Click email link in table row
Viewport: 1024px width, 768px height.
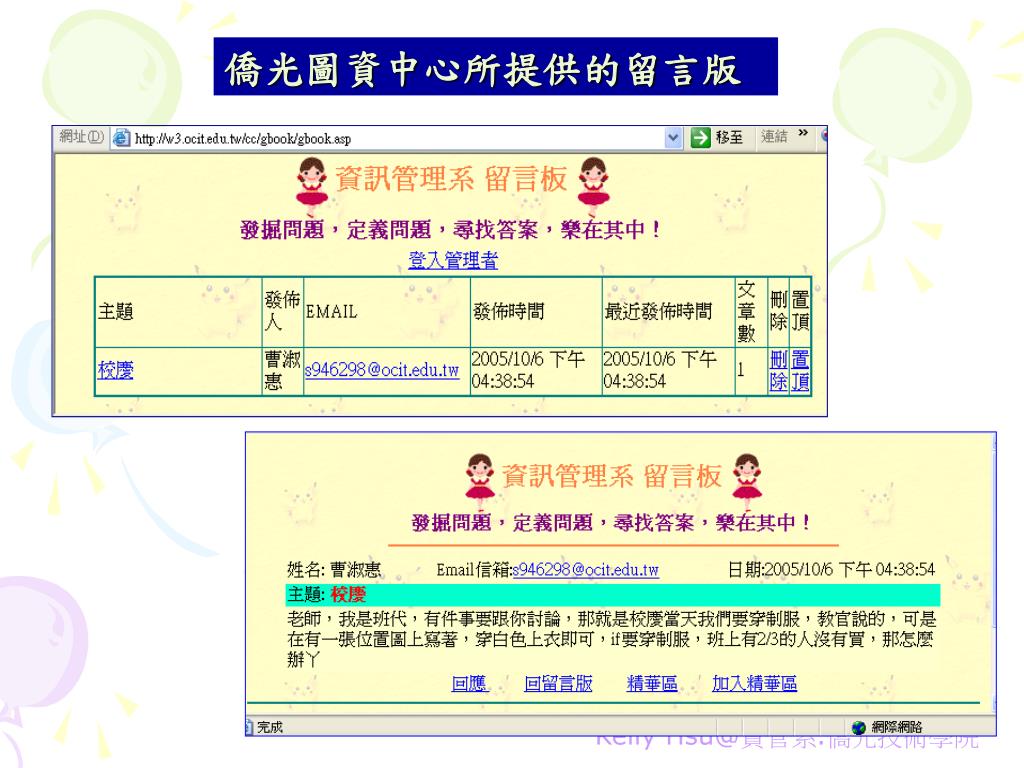[382, 370]
